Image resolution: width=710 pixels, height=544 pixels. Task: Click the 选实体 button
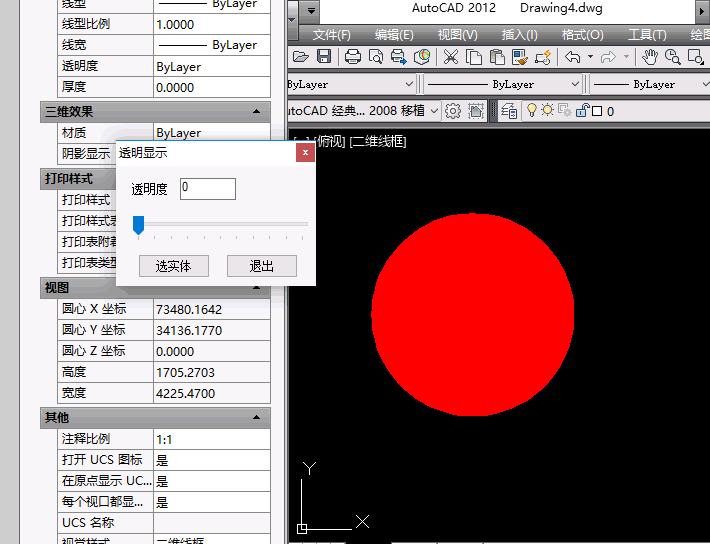pyautogui.click(x=174, y=266)
